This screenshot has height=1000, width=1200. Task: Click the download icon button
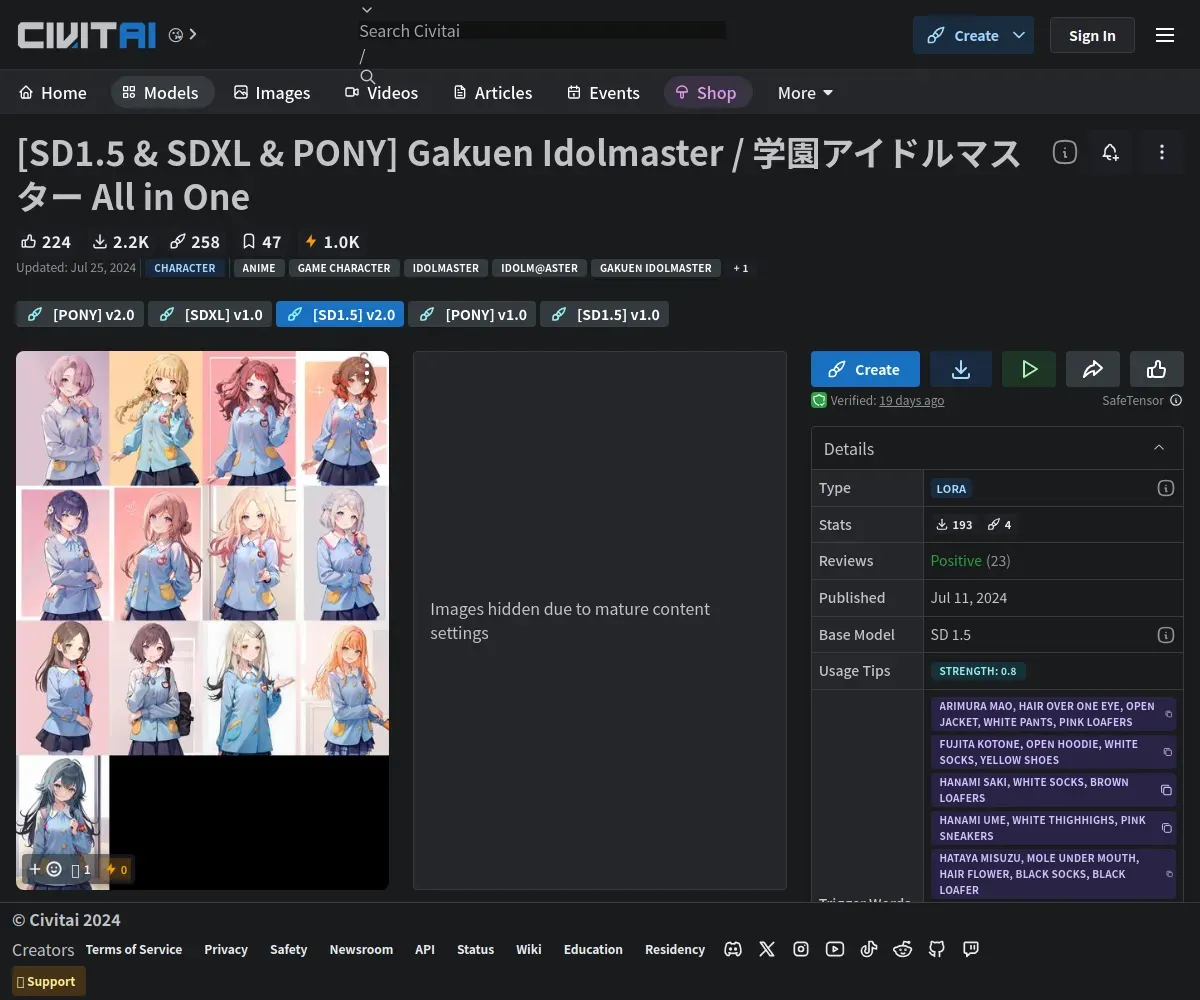pyautogui.click(x=961, y=369)
